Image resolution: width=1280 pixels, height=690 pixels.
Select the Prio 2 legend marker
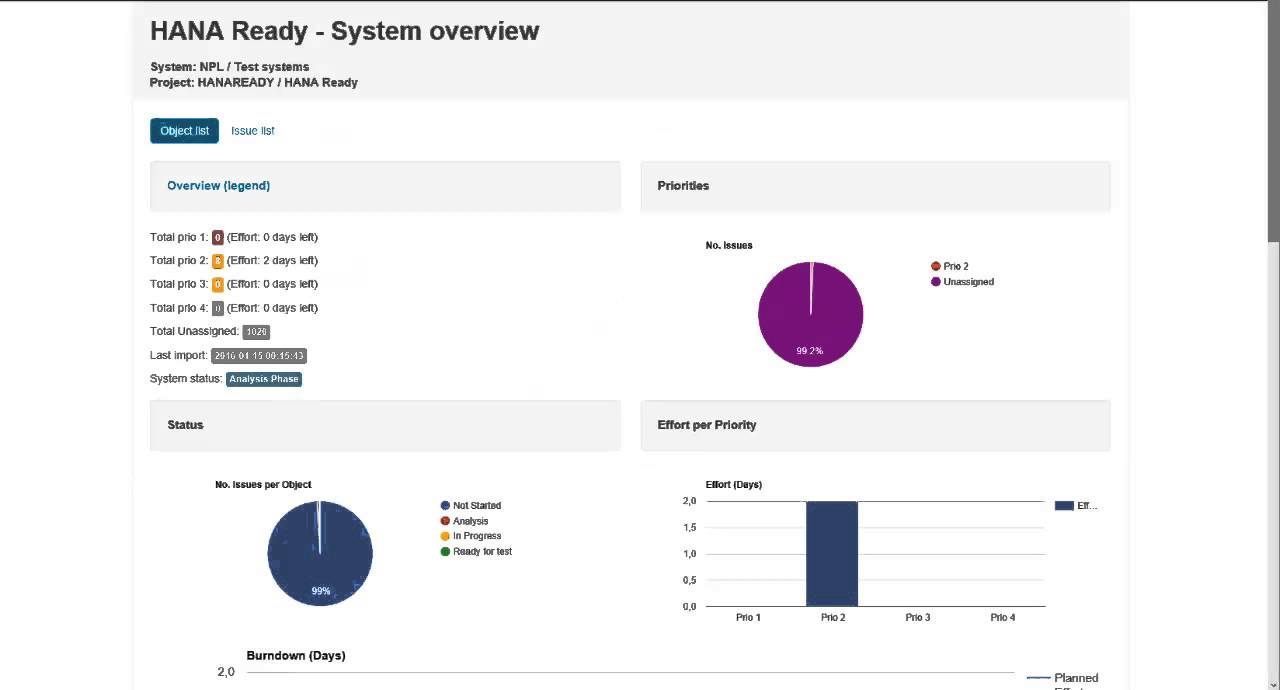click(936, 266)
